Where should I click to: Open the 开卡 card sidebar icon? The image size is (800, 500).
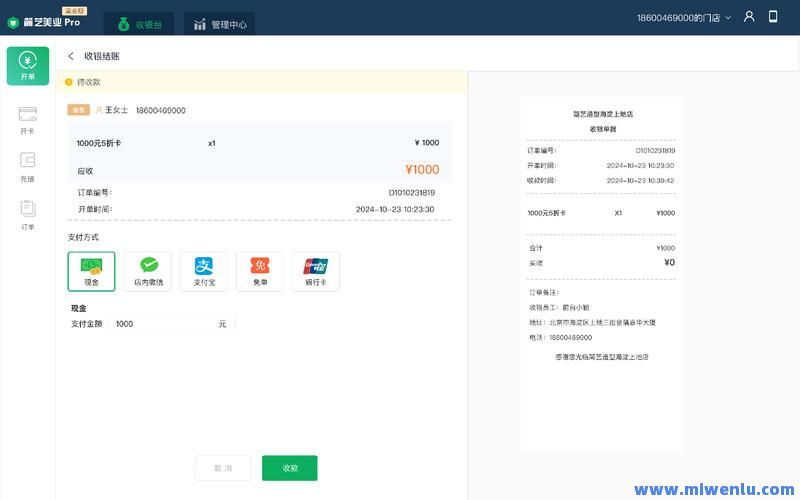[x=28, y=120]
